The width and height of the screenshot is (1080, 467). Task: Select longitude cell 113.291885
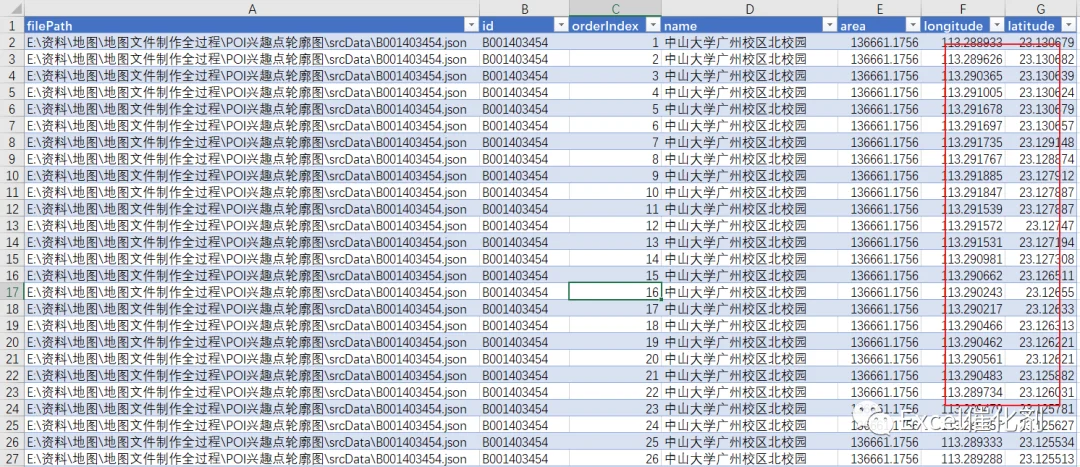(x=962, y=176)
